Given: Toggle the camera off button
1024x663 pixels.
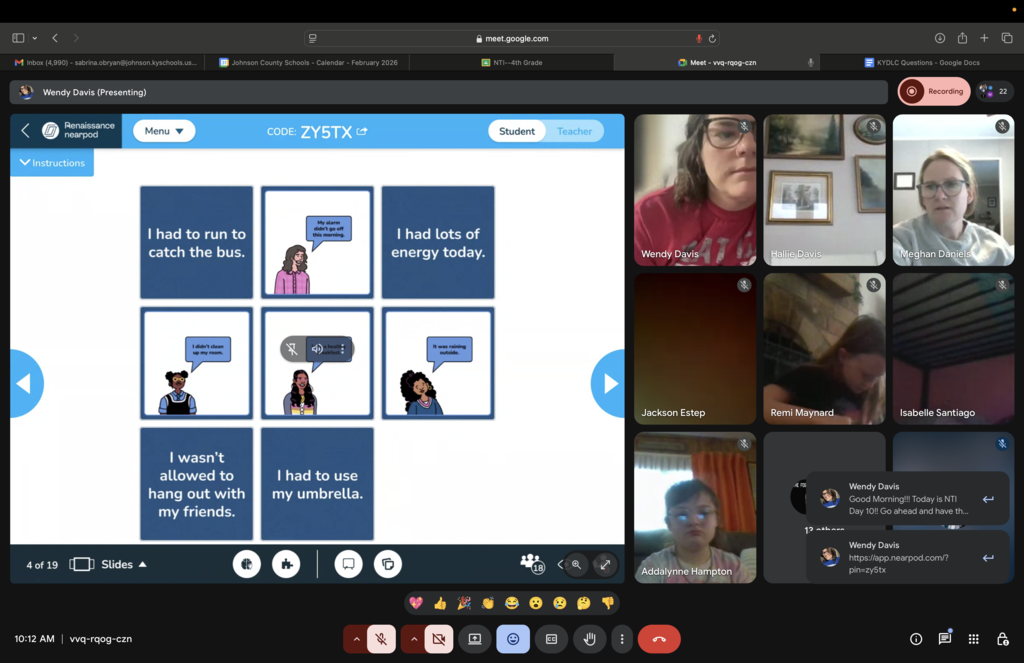Looking at the screenshot, I should pyautogui.click(x=438, y=639).
